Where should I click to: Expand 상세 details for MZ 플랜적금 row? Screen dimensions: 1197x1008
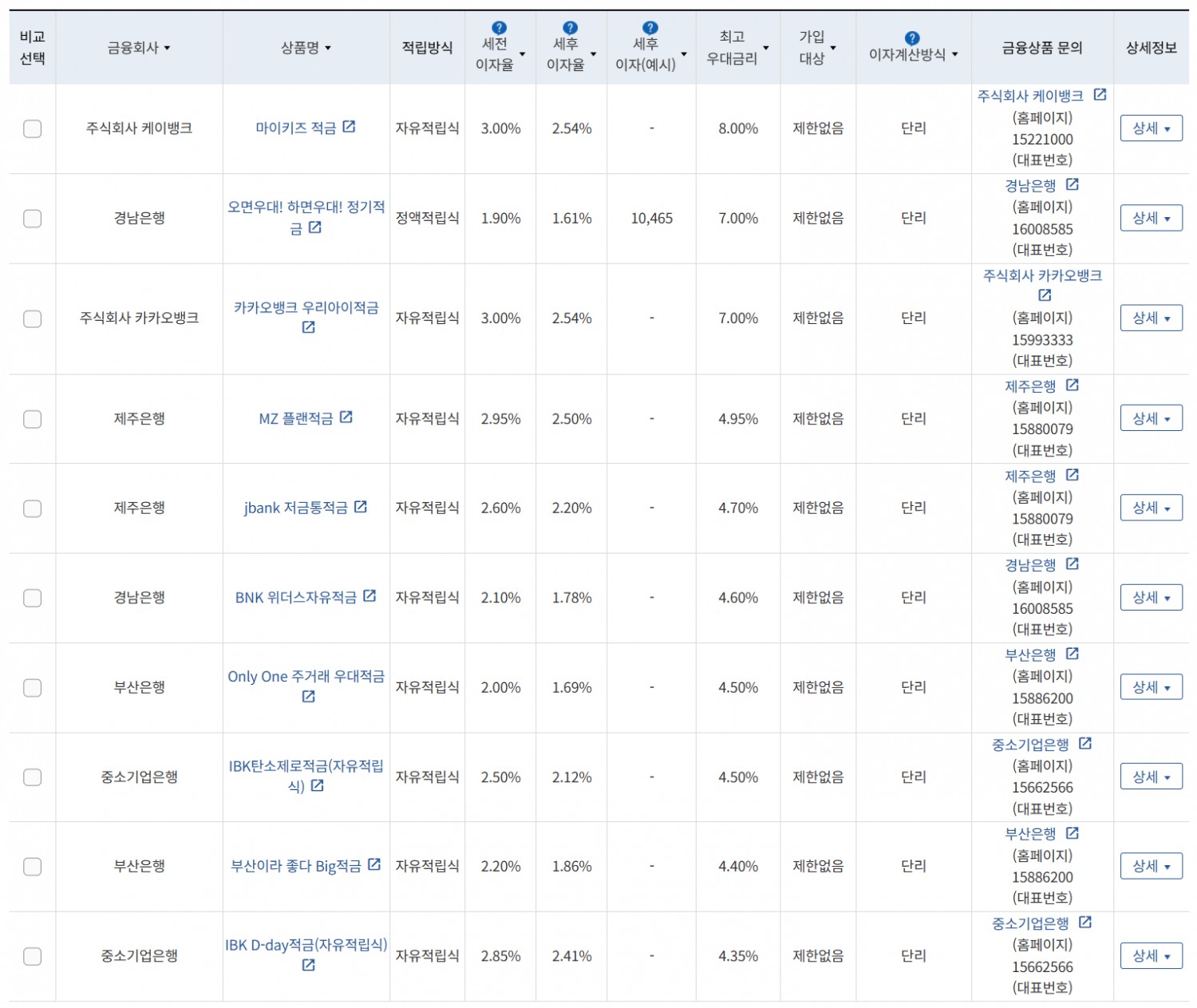[1152, 419]
